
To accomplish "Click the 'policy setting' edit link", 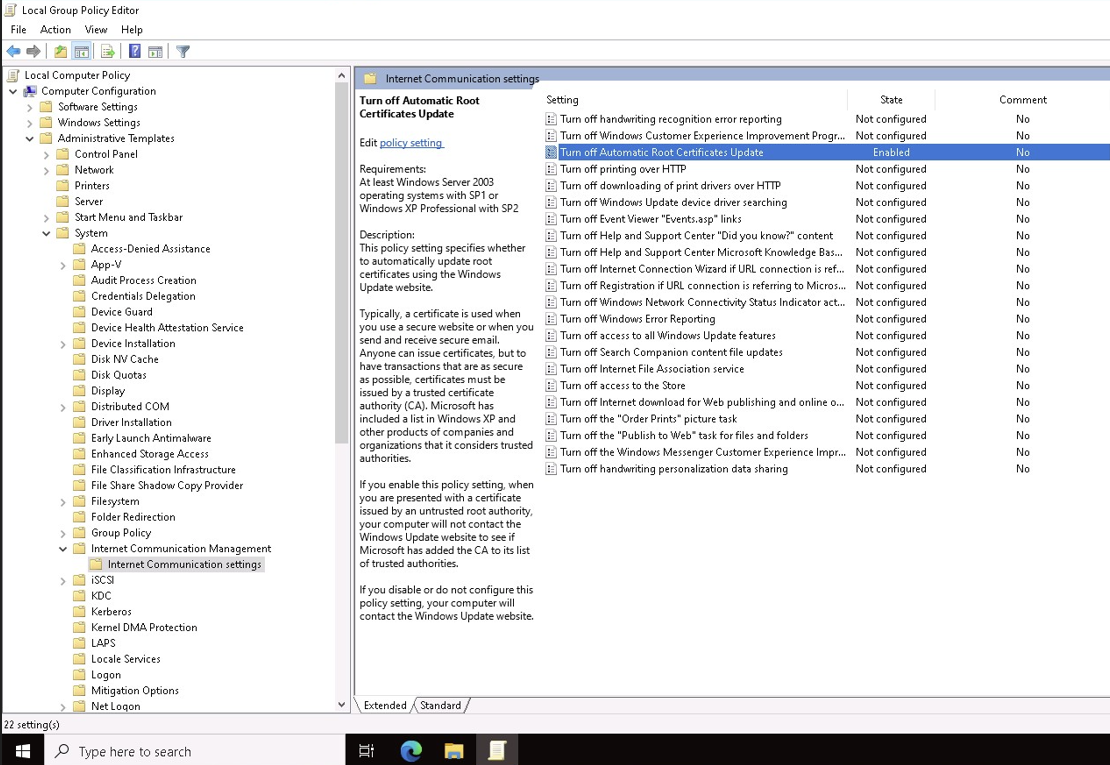I will (411, 143).
